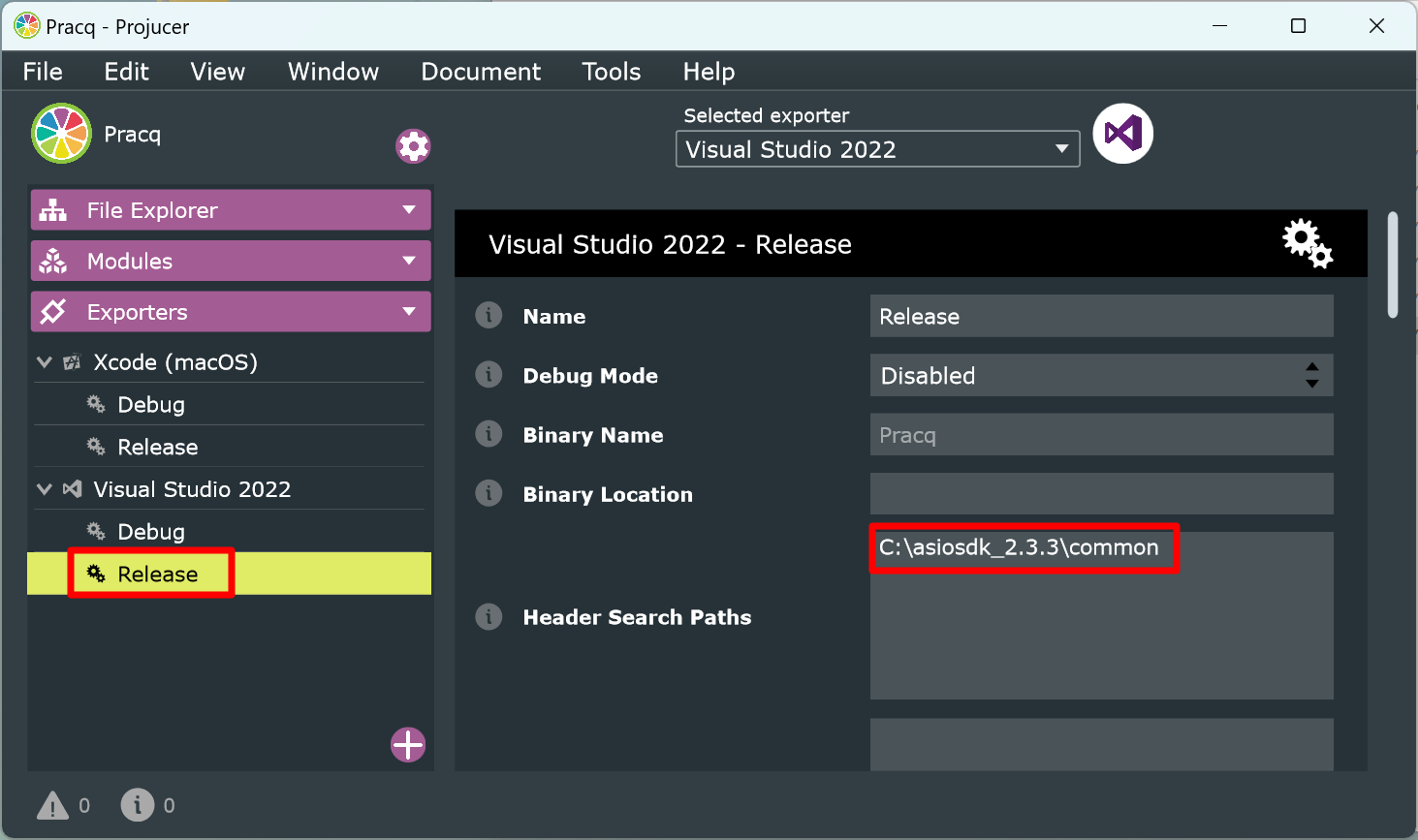The width and height of the screenshot is (1418, 840).
Task: Open the Tools menu
Action: [612, 72]
